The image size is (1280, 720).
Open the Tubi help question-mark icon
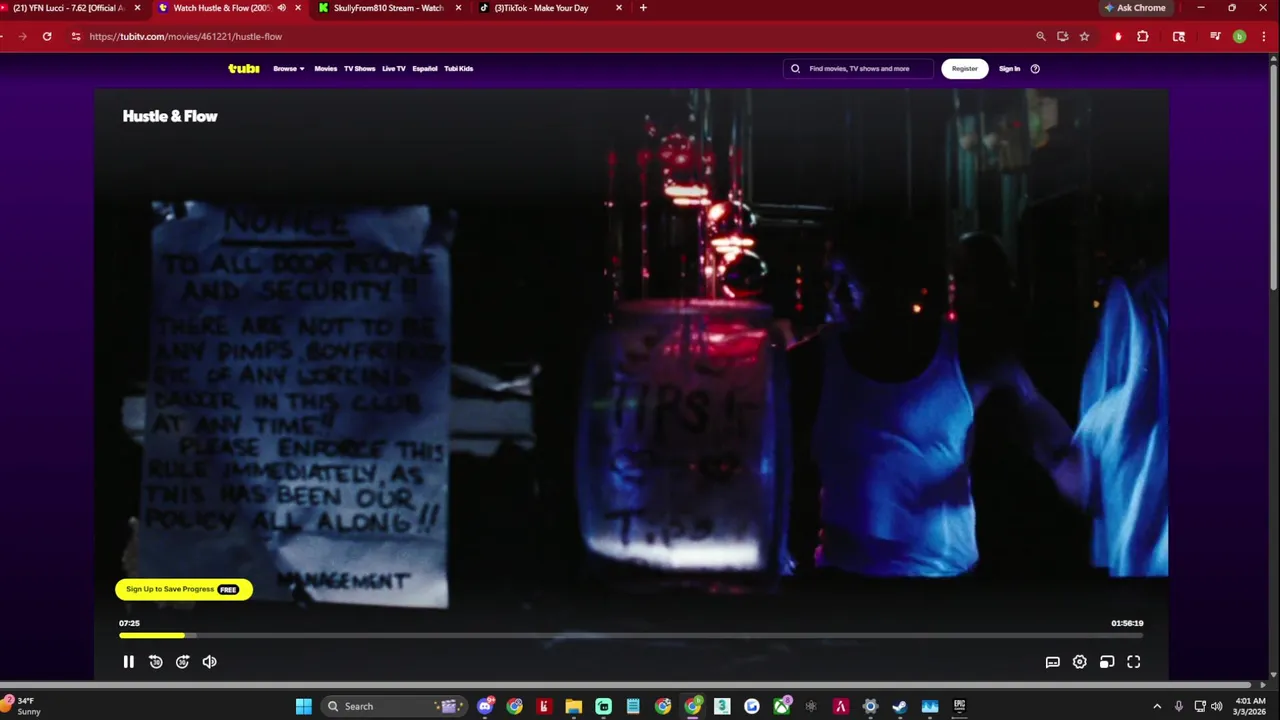tap(1035, 69)
